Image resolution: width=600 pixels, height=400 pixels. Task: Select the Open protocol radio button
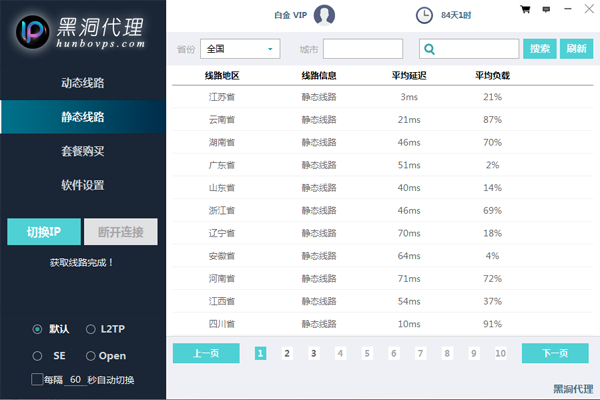coord(90,356)
